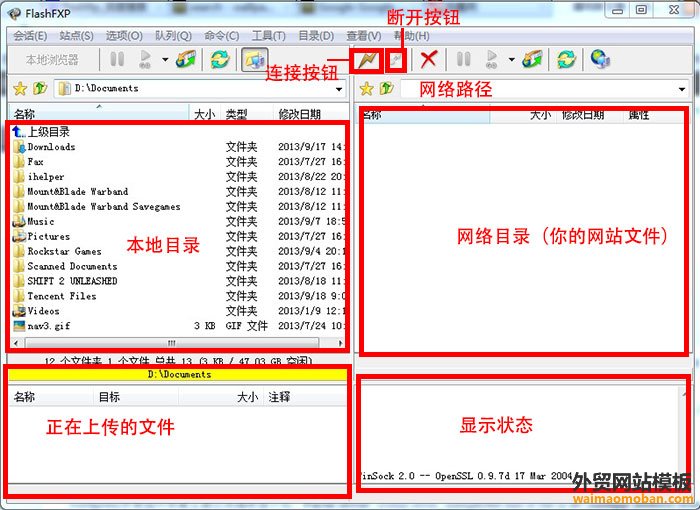Viewport: 700px width, 510px height.
Task: Open the 工具(T) menu
Action: click(268, 36)
